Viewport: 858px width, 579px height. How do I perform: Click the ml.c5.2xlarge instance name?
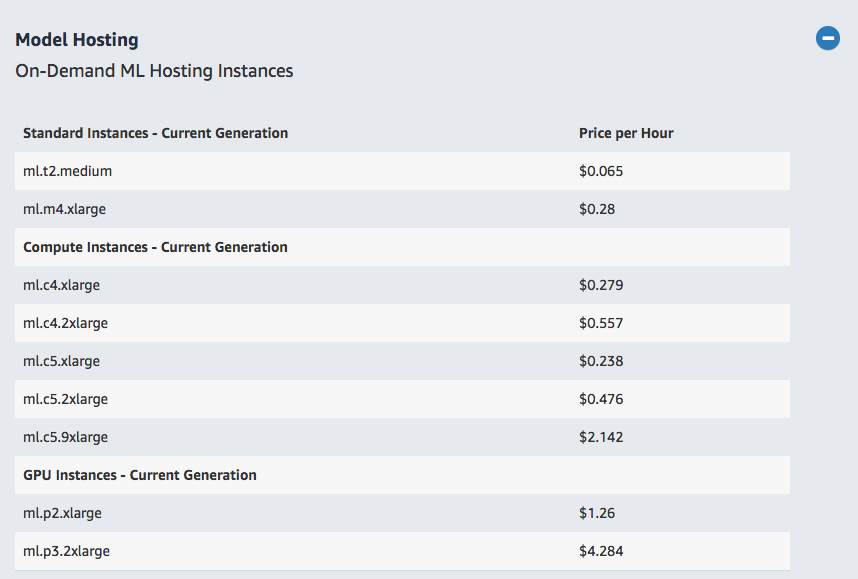point(65,399)
